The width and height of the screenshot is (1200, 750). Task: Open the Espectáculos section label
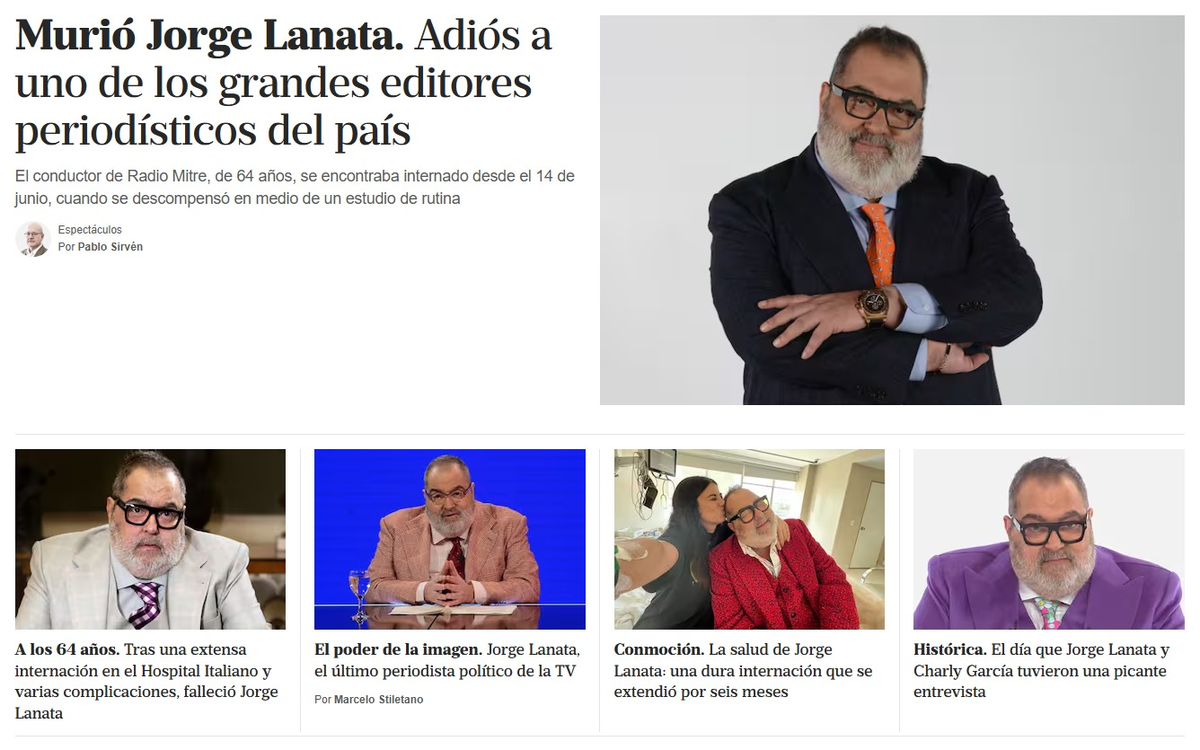point(90,230)
